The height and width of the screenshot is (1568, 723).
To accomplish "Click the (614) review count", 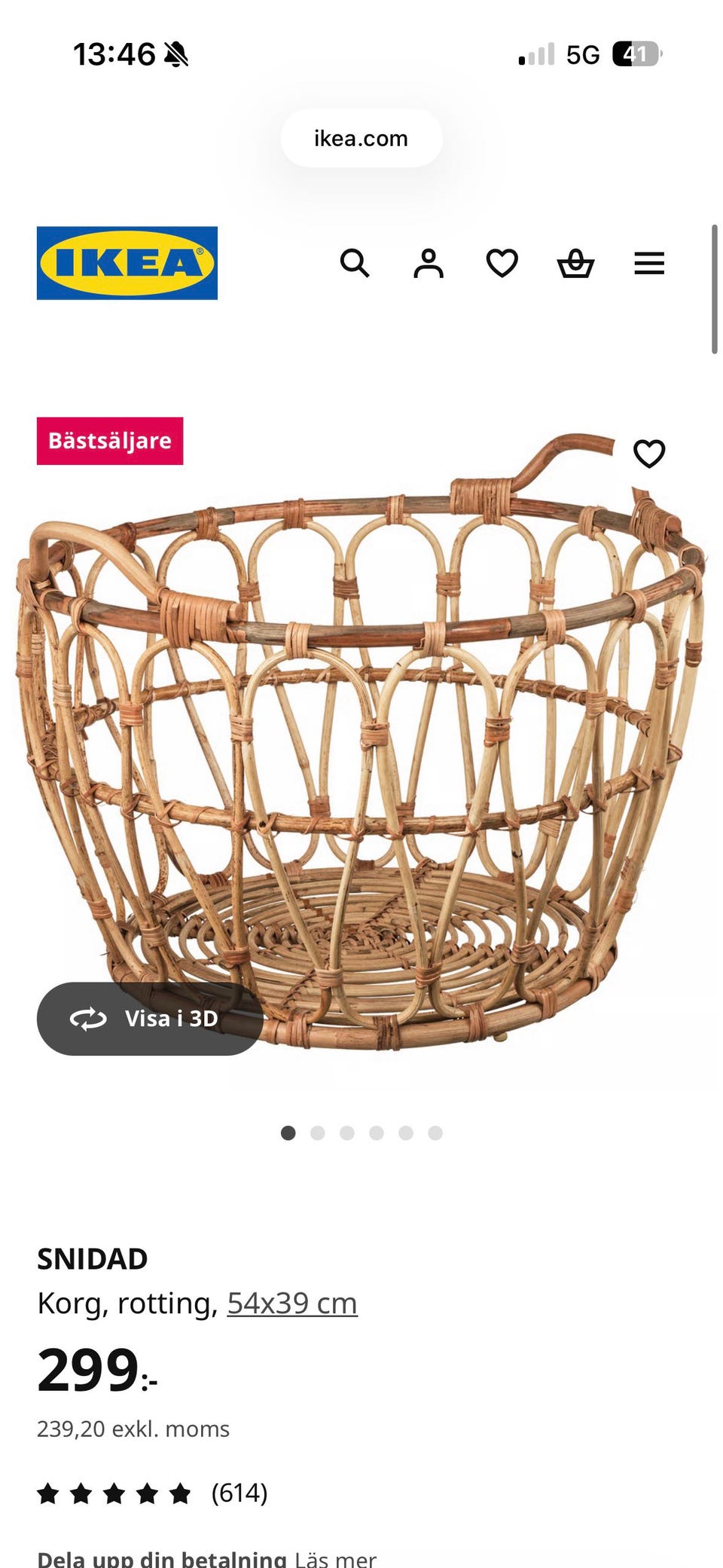I will point(239,1493).
